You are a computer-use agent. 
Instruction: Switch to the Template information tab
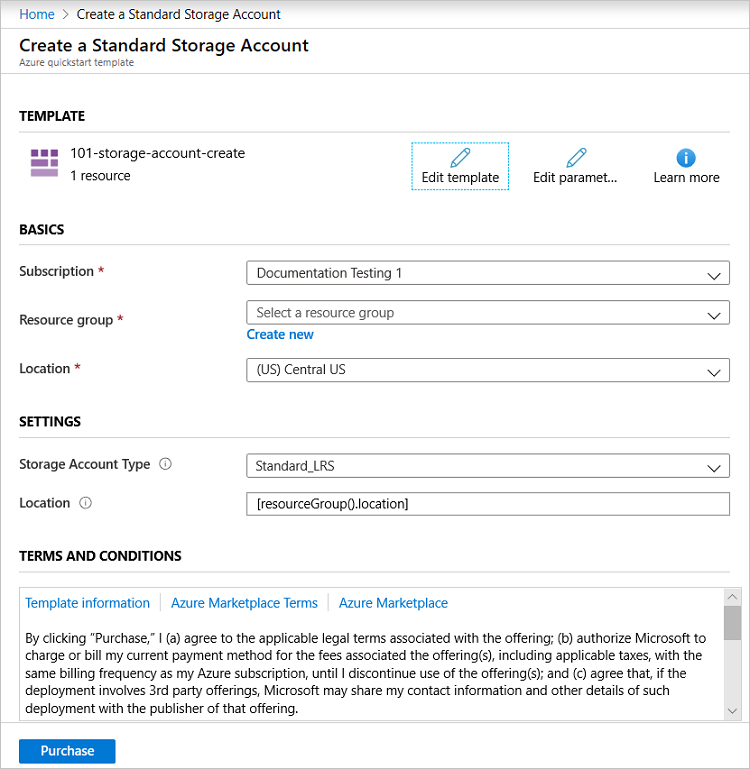(87, 603)
